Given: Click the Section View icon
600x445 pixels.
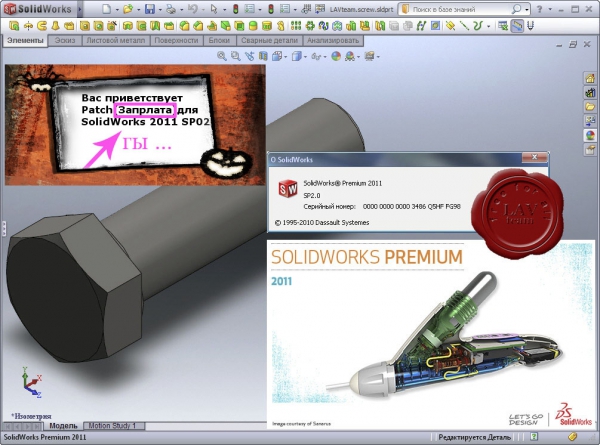Looking at the screenshot, I should 263,56.
